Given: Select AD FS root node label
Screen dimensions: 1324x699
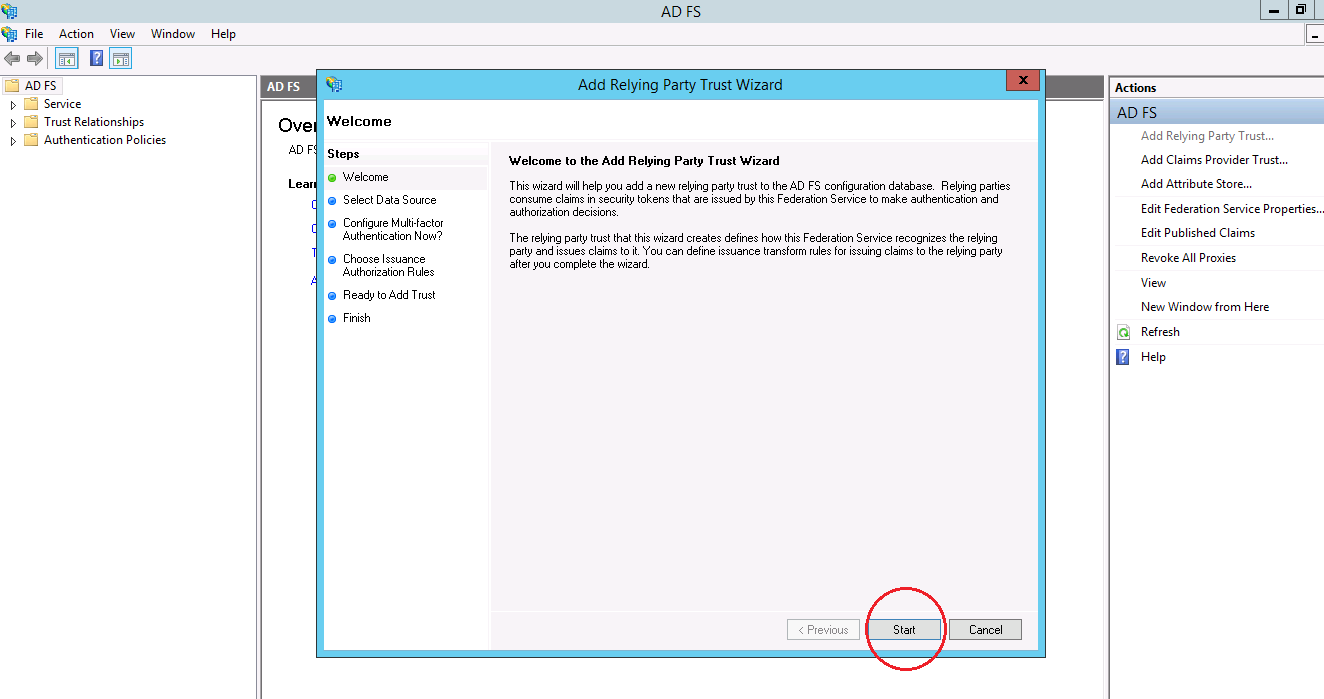Looking at the screenshot, I should pyautogui.click(x=40, y=86).
